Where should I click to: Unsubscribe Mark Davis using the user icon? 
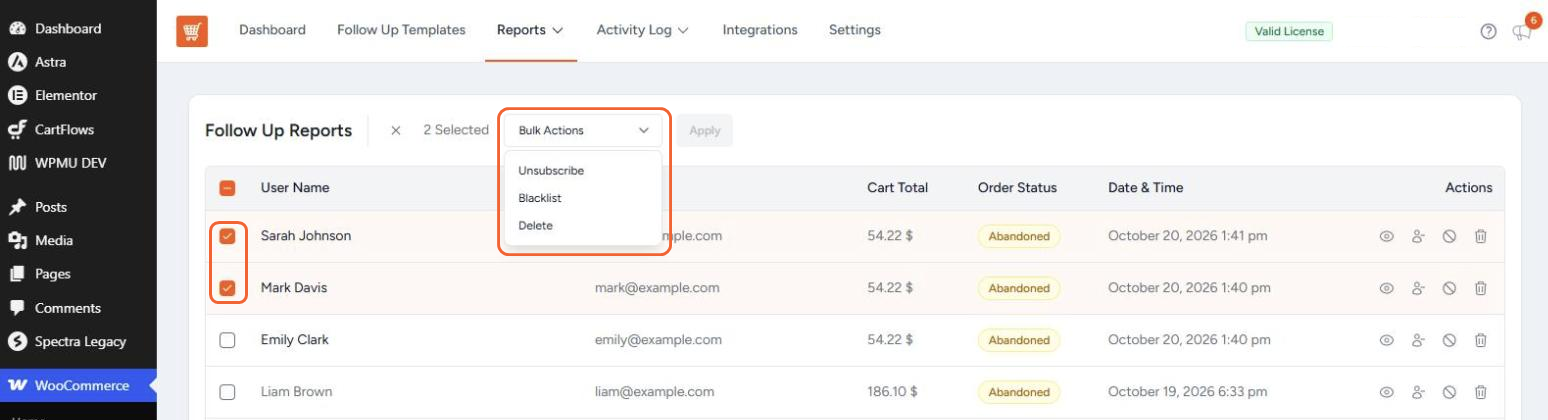pyautogui.click(x=1417, y=288)
